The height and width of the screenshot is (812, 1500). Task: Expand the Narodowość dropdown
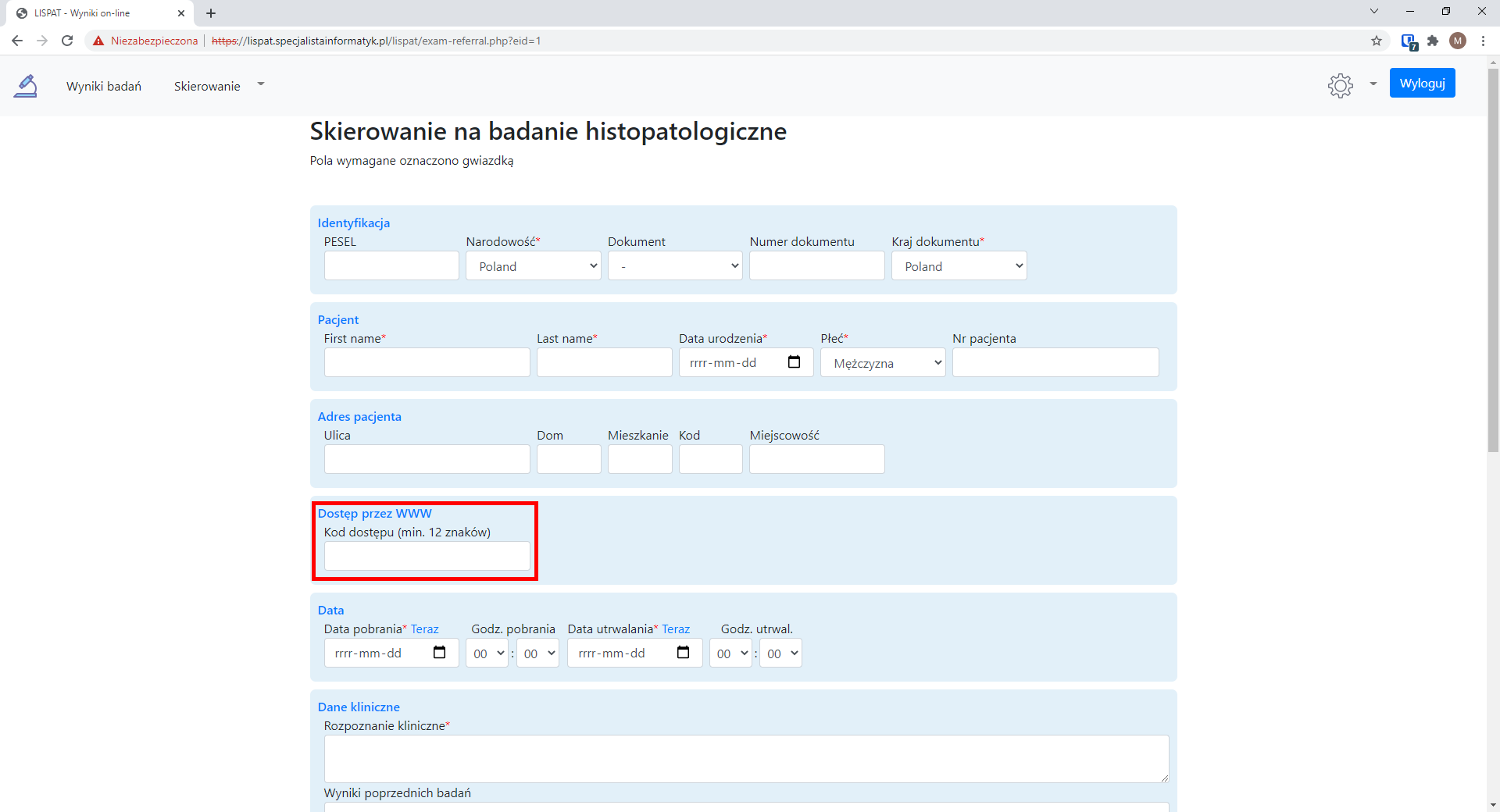[x=533, y=266]
